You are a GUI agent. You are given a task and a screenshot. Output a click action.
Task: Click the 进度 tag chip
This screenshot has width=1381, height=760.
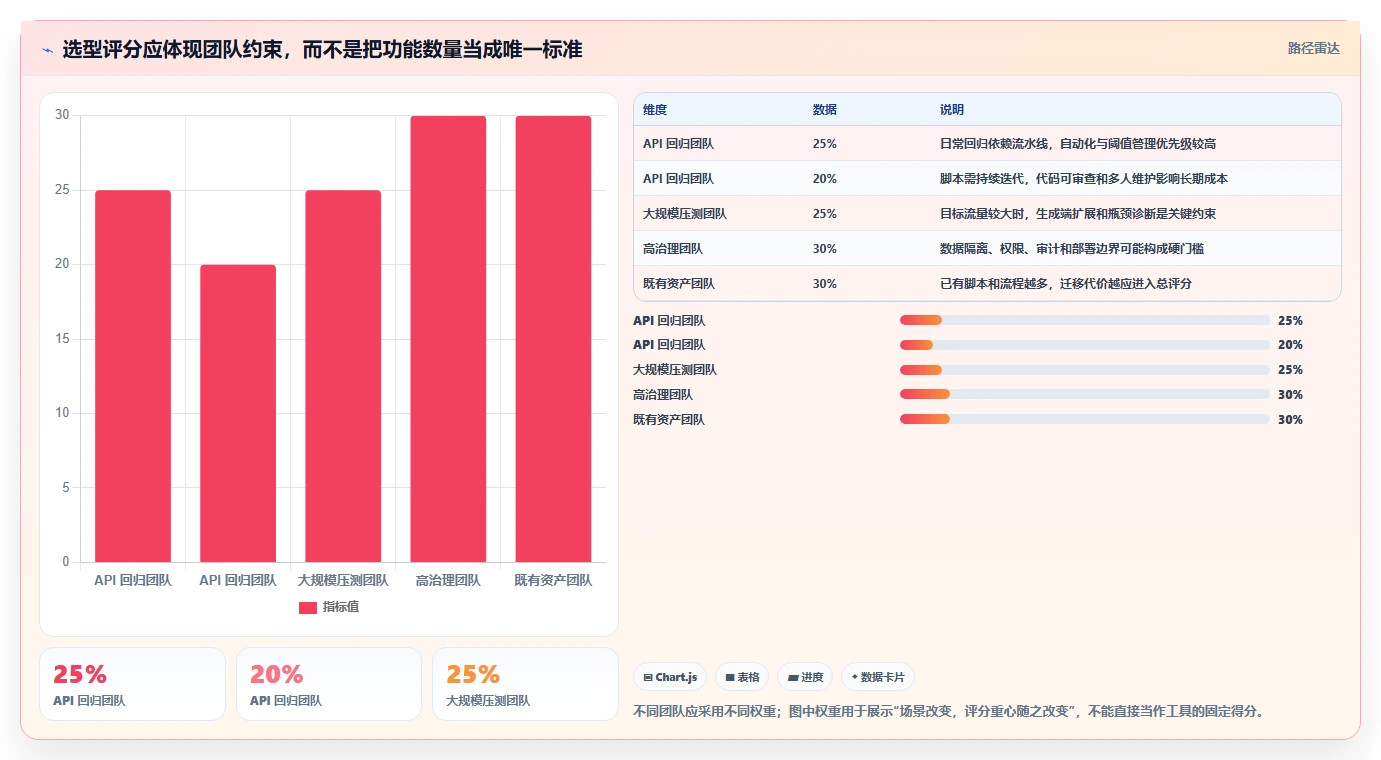tap(805, 677)
